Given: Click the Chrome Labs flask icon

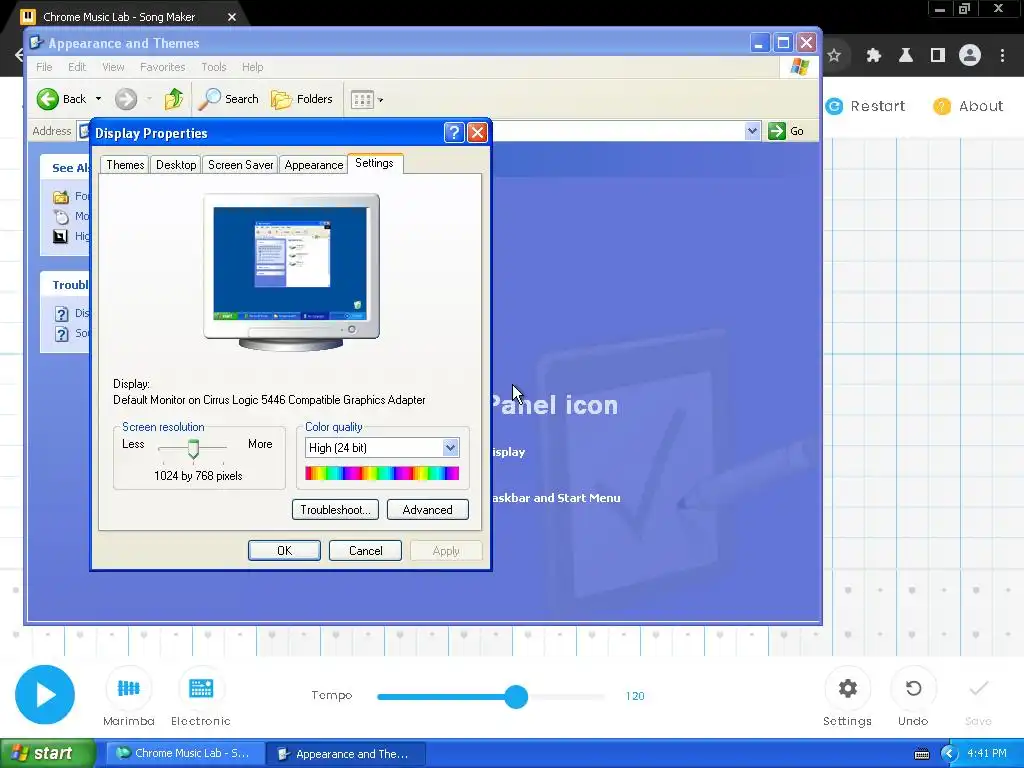Looking at the screenshot, I should pyautogui.click(x=906, y=56).
